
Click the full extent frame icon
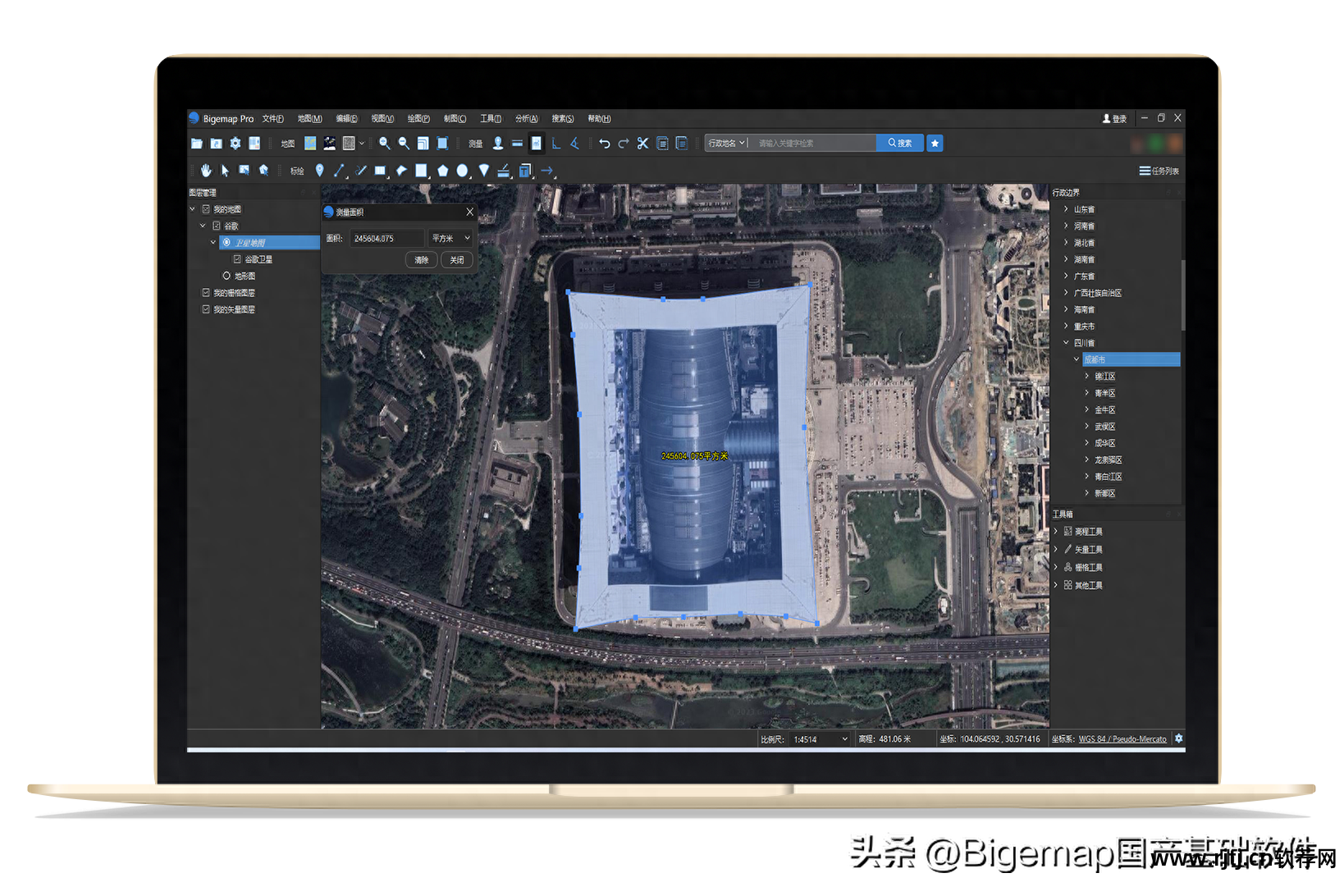point(442,144)
